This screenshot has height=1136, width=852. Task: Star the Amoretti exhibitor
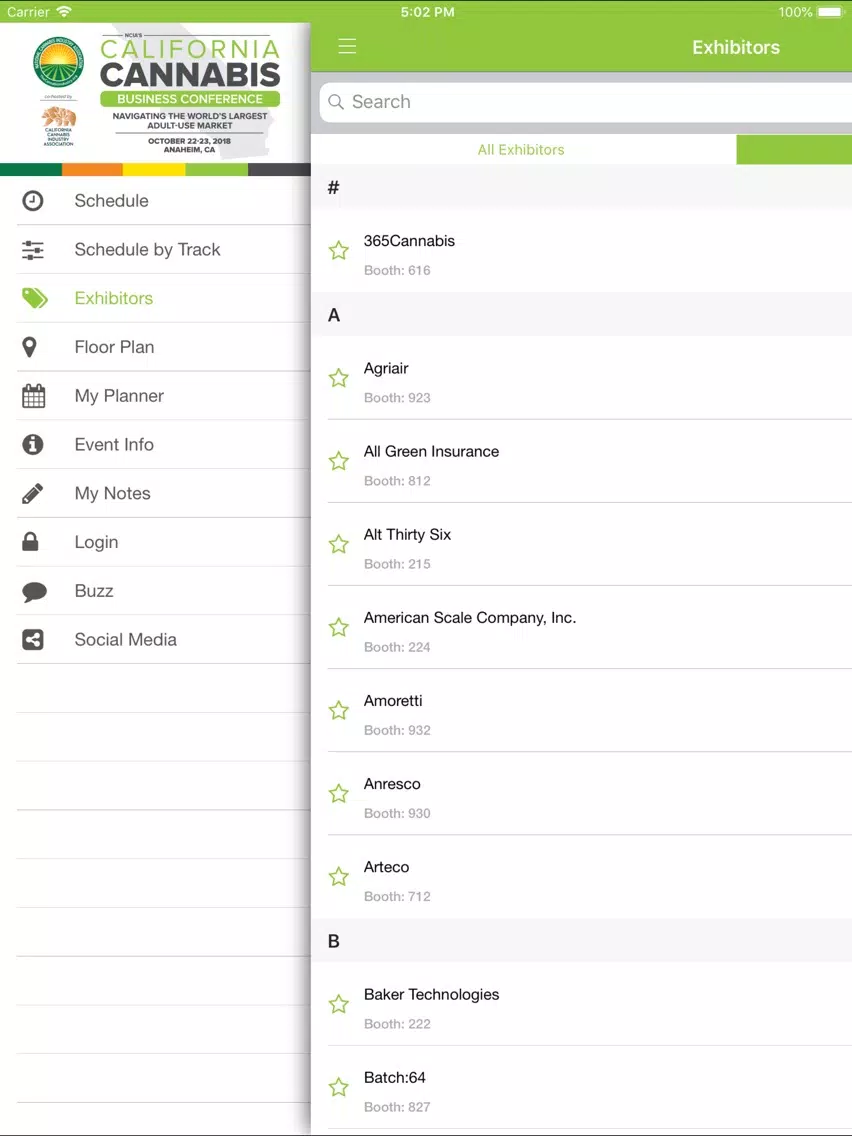coord(338,711)
